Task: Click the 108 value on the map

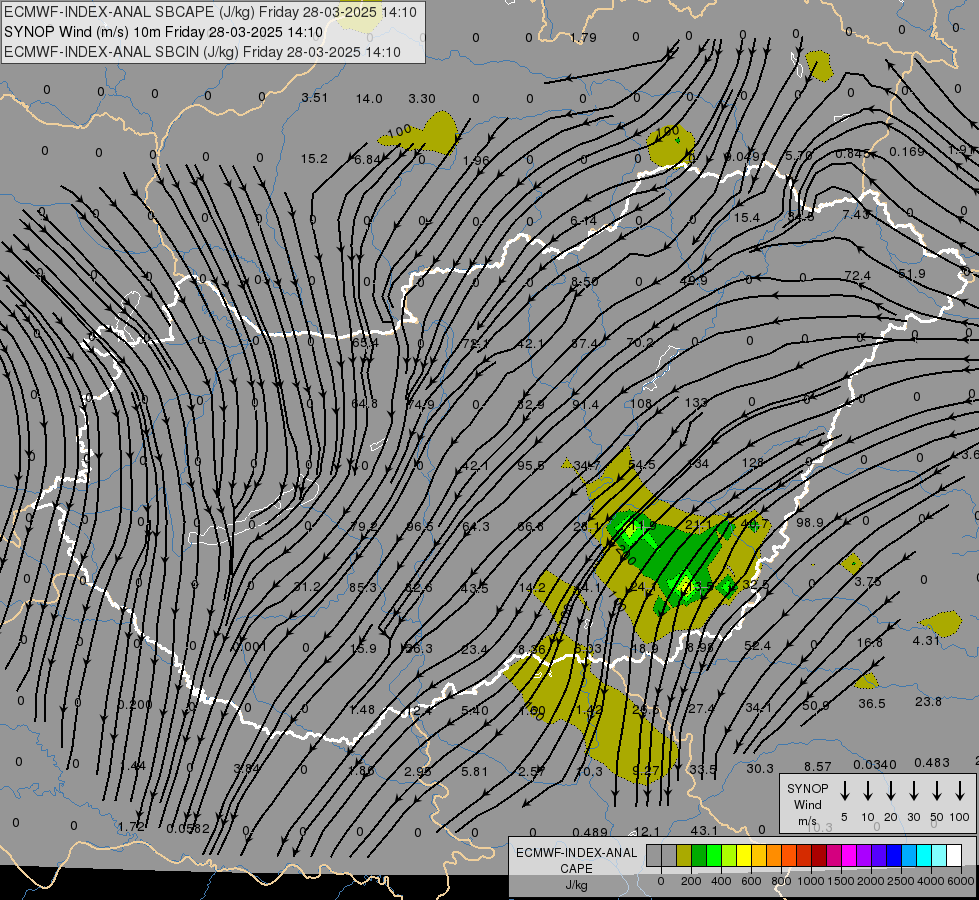Action: pos(641,403)
